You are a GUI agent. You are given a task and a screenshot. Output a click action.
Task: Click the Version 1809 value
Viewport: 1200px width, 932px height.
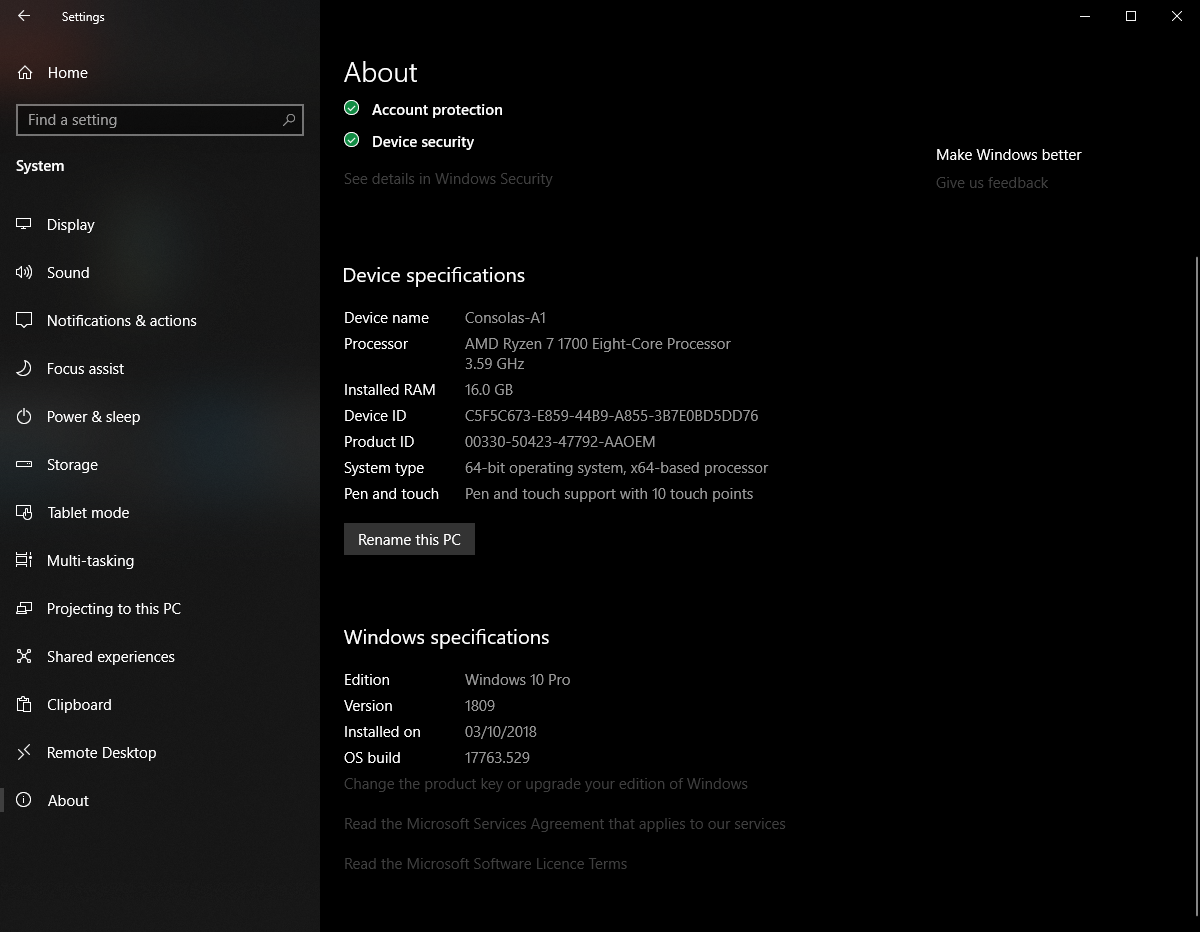point(480,706)
